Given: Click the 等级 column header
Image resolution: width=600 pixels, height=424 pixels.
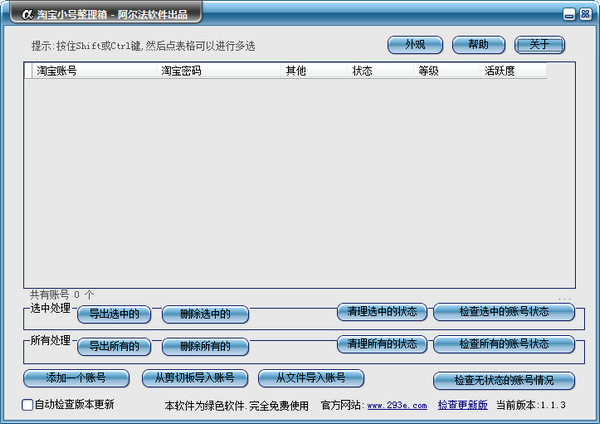Looking at the screenshot, I should (447, 71).
